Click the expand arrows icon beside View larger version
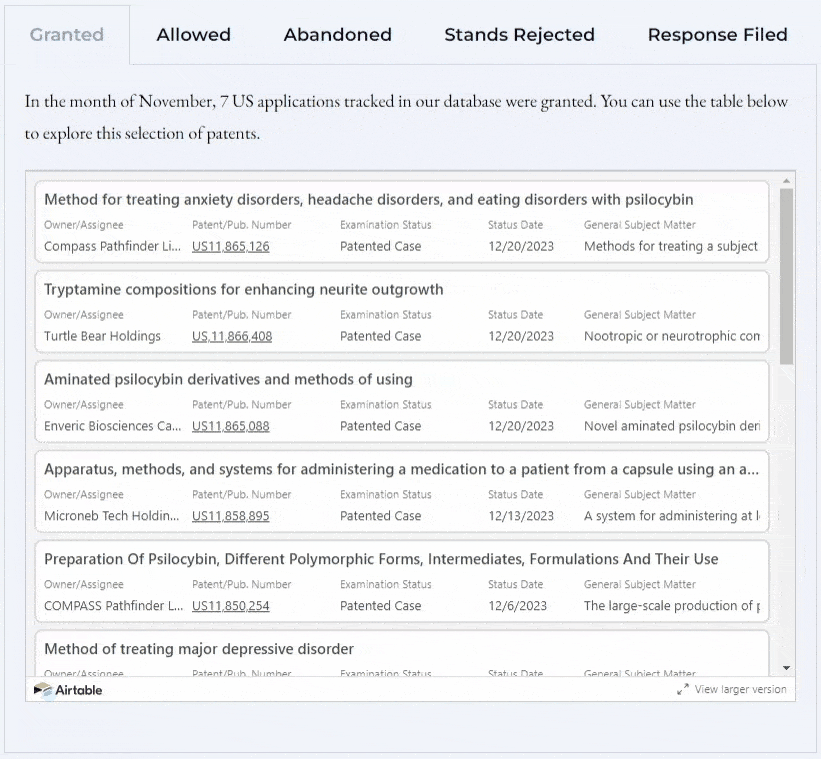This screenshot has width=821, height=759. tap(683, 689)
